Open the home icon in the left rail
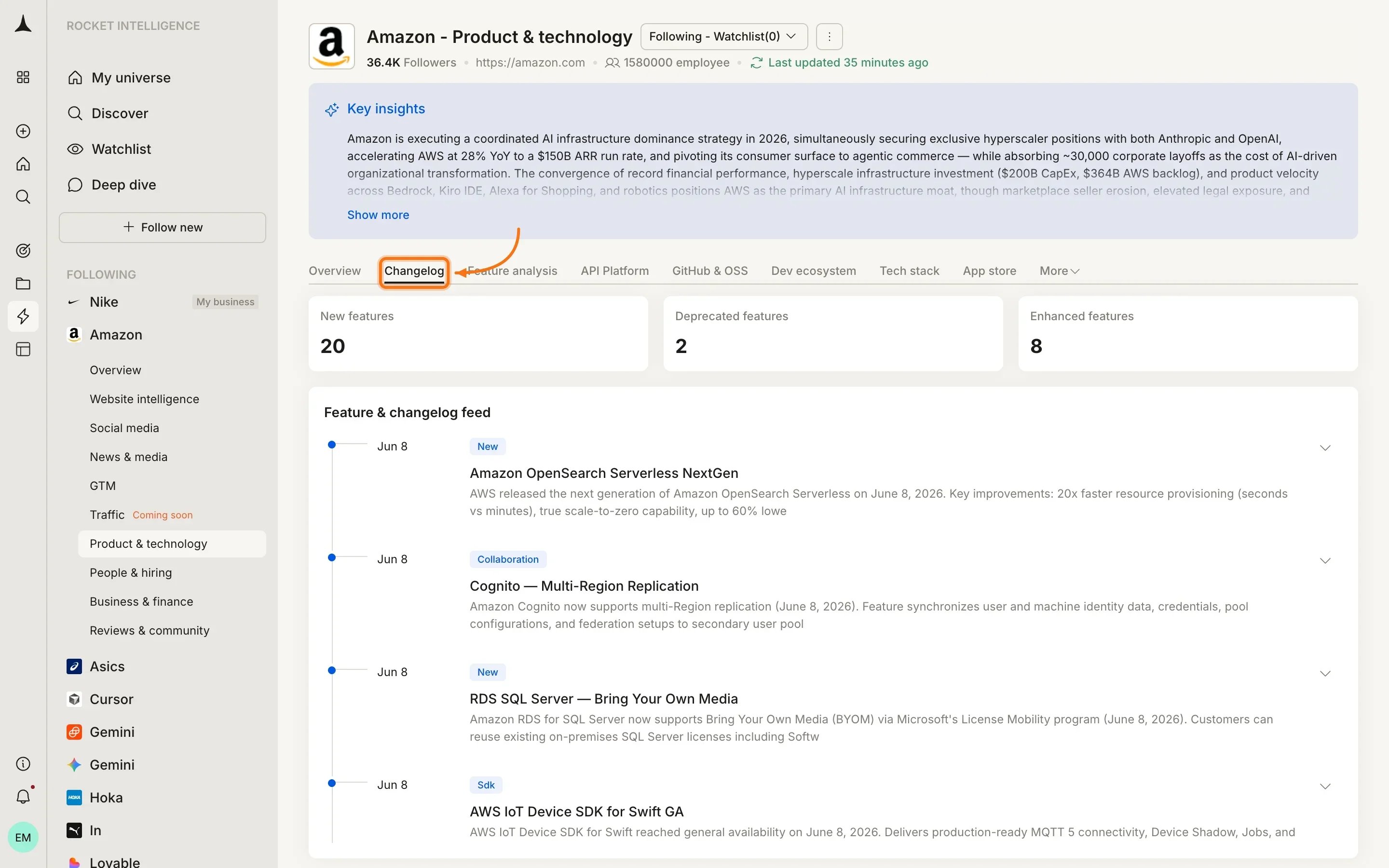Image resolution: width=1389 pixels, height=868 pixels. (x=23, y=164)
